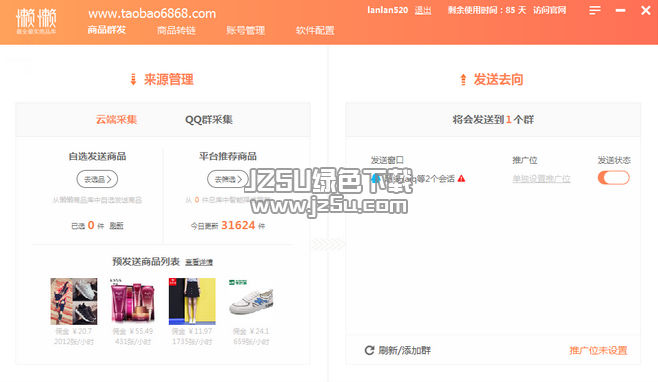Click the 单独设置推广位 link
Image resolution: width=658 pixels, height=382 pixels.
tap(541, 179)
